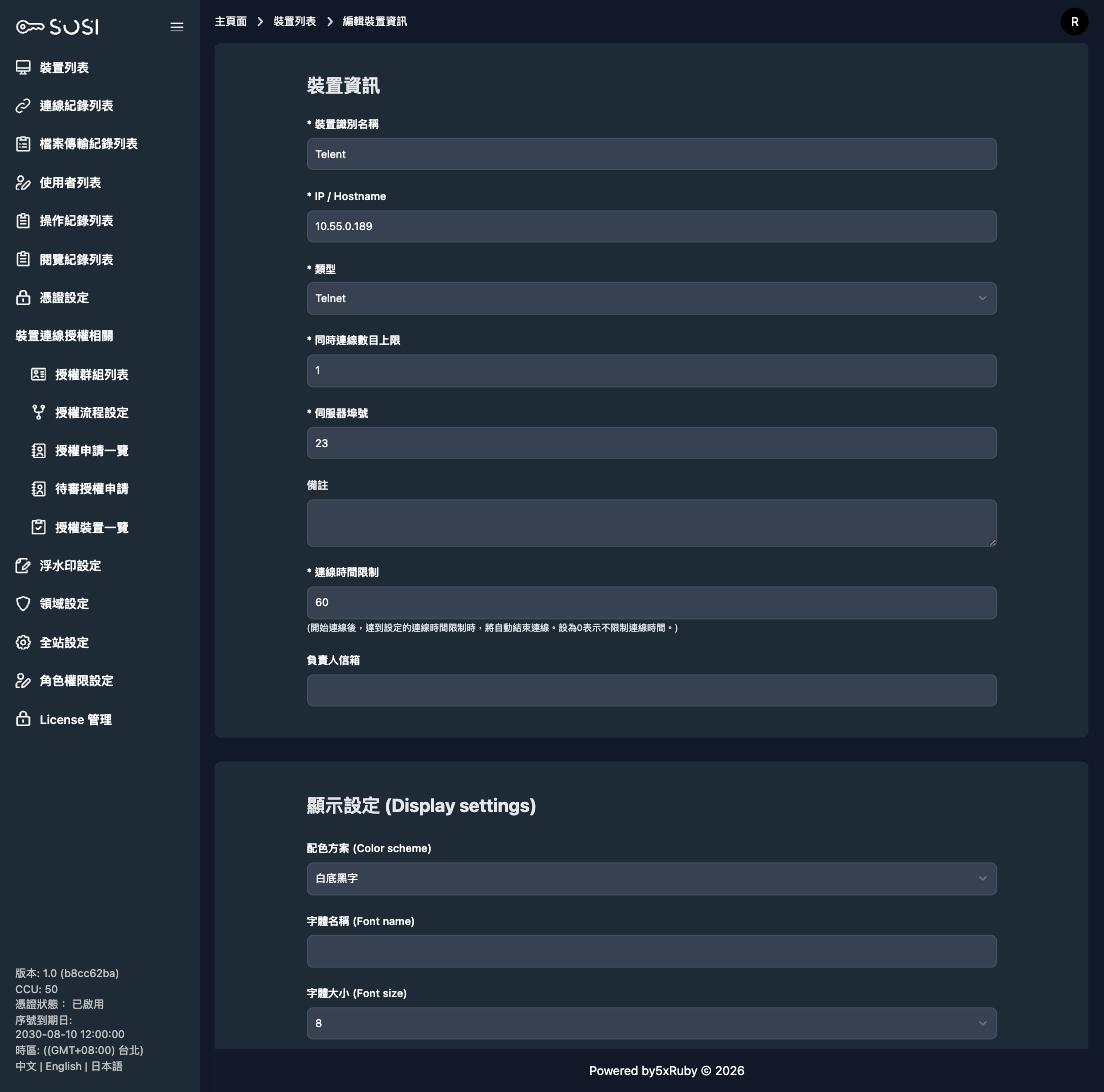Click the contact icon beside 授權申請一覽
Screen dimensions: 1104x1092
39,451
